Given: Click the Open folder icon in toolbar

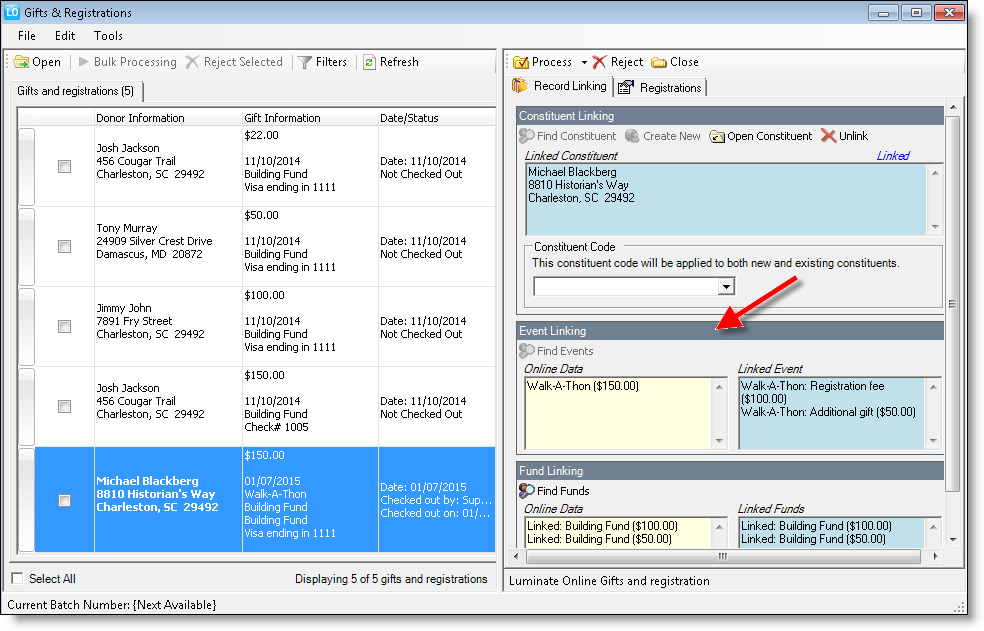Looking at the screenshot, I should click(x=22, y=62).
